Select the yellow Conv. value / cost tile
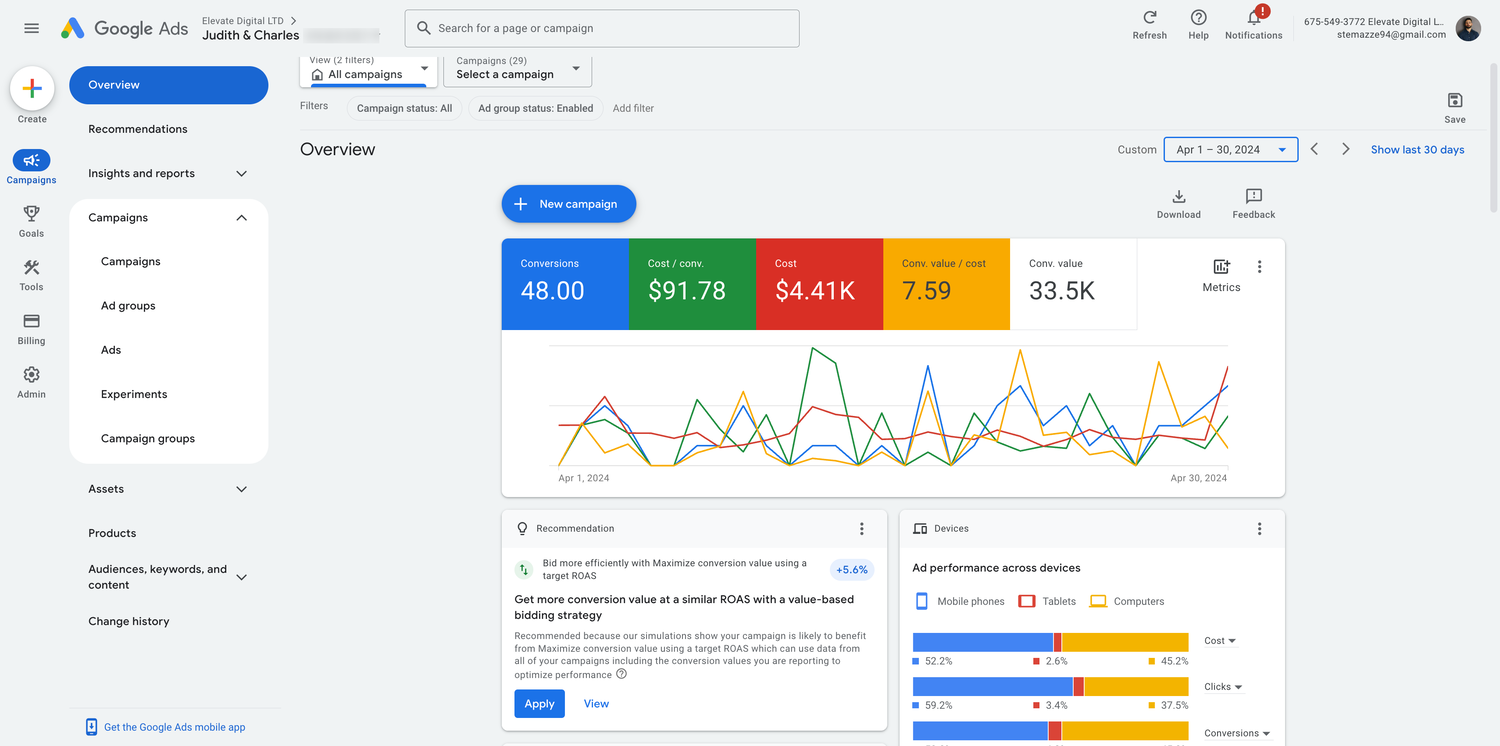 coord(946,284)
